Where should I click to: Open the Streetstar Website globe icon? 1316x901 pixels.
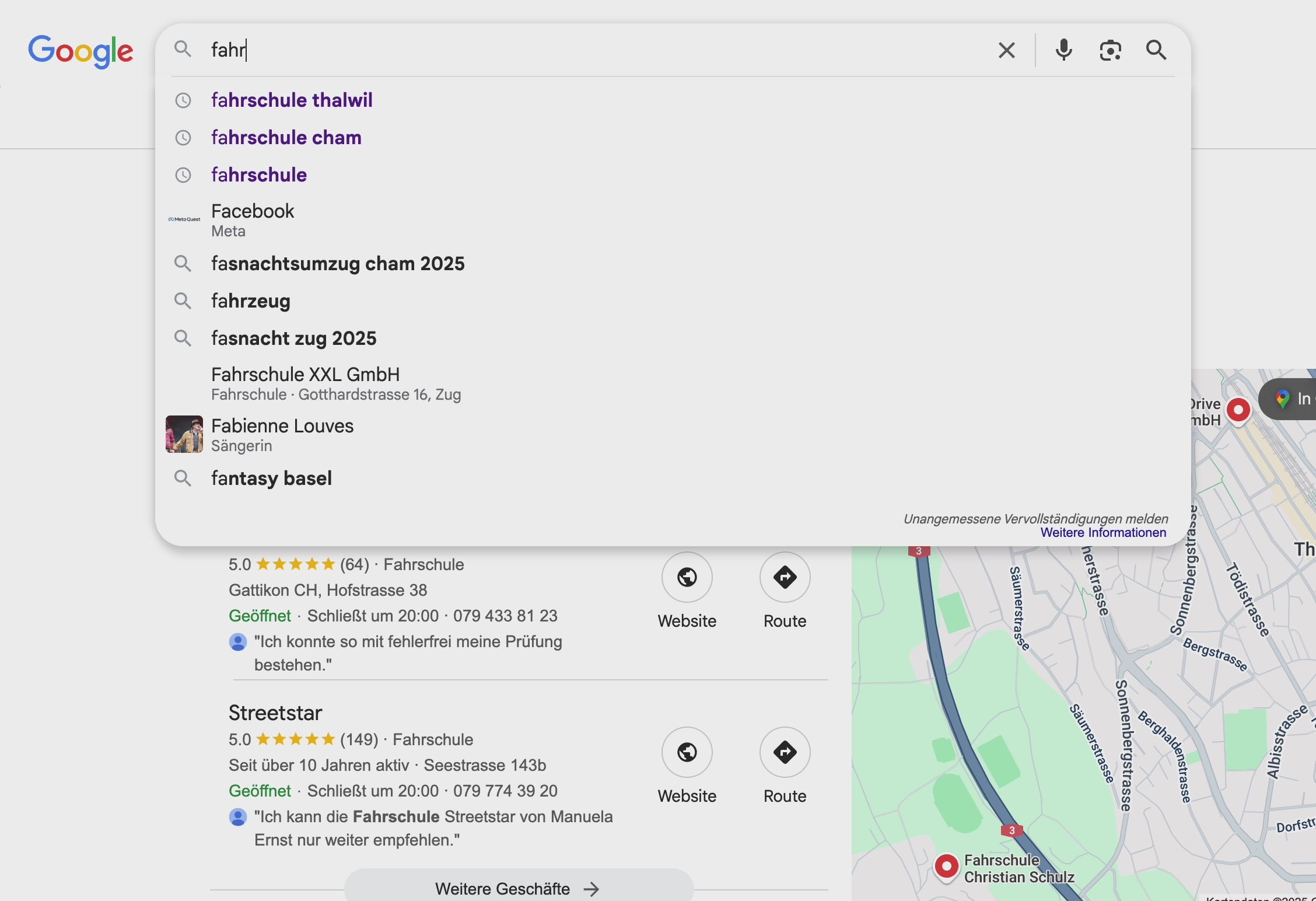tap(687, 752)
